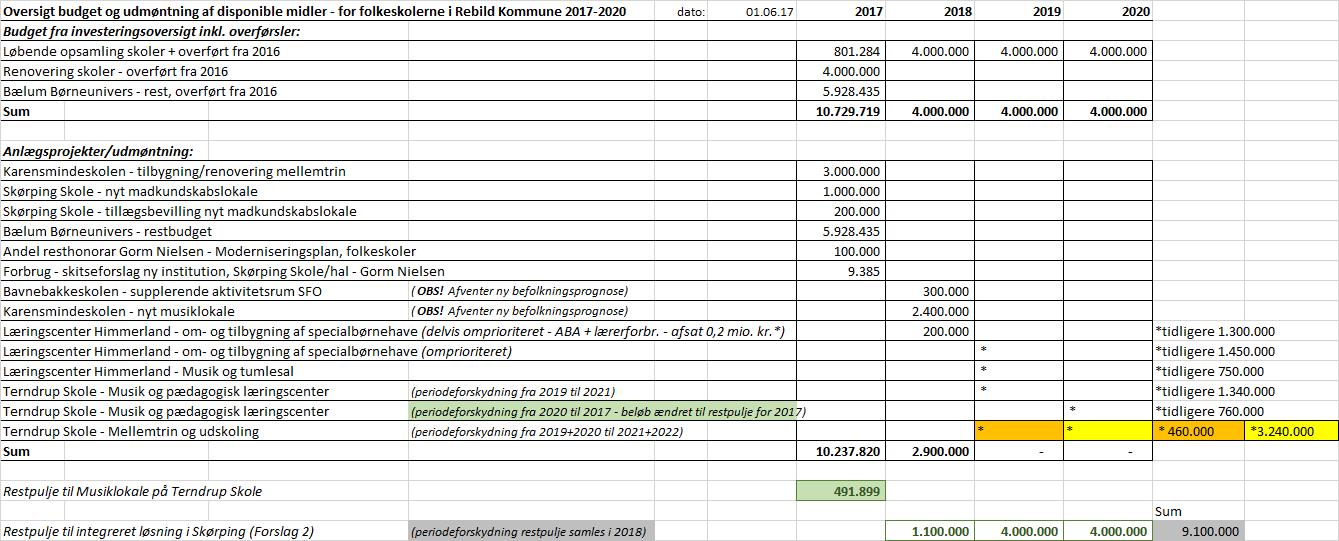Screen dimensions: 1339x541
Task: Click 200.000 in the tillægsbevilling row
Action: tap(857, 211)
